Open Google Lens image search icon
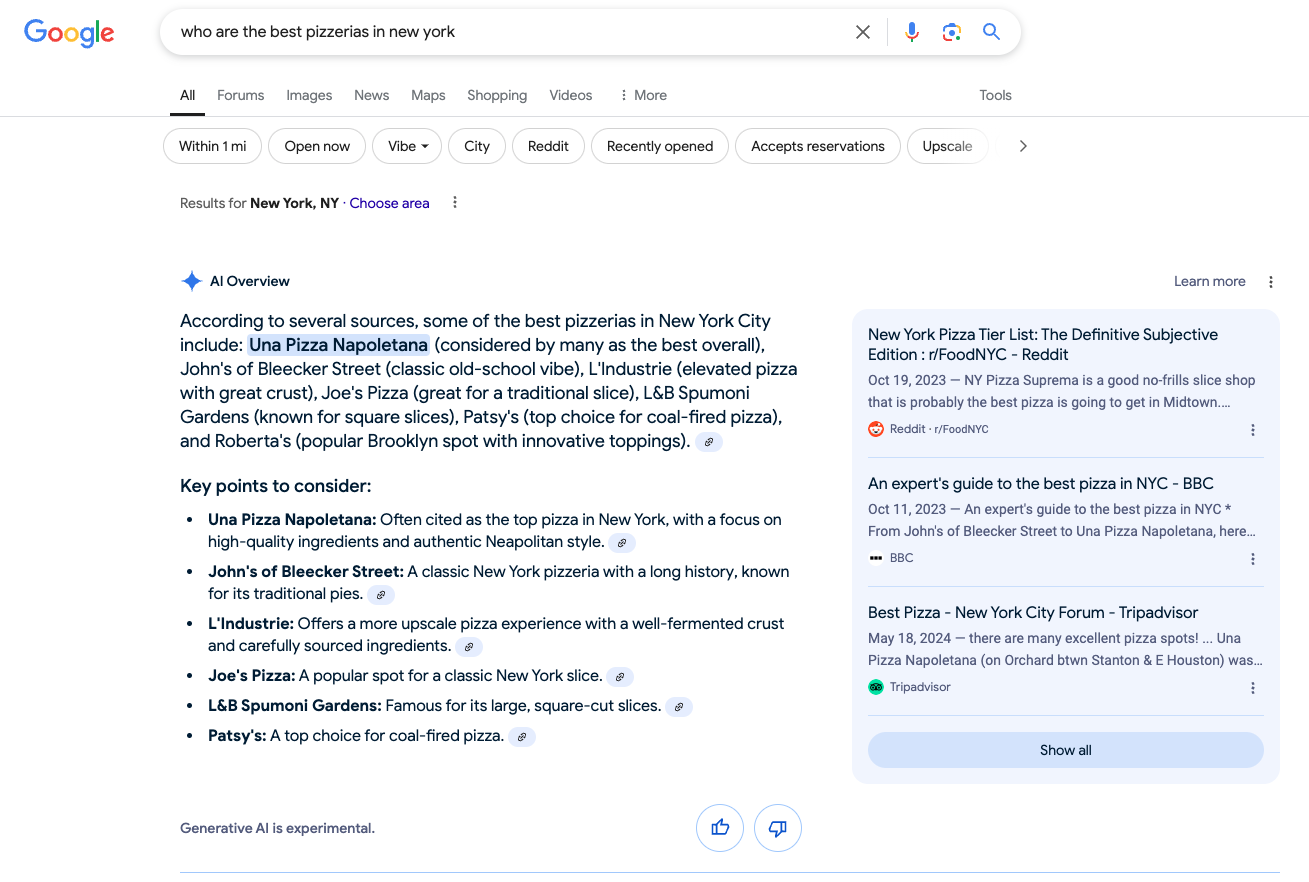 [x=952, y=32]
